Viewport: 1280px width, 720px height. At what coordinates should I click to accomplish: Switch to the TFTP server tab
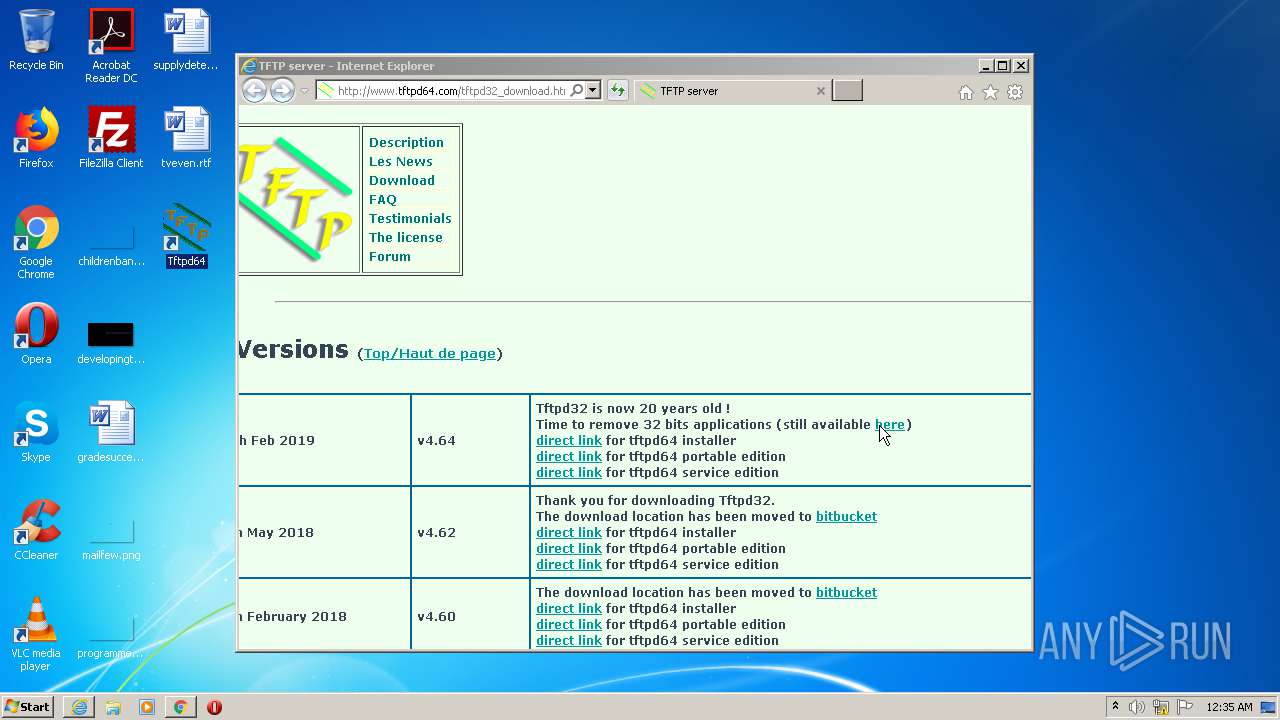730,91
